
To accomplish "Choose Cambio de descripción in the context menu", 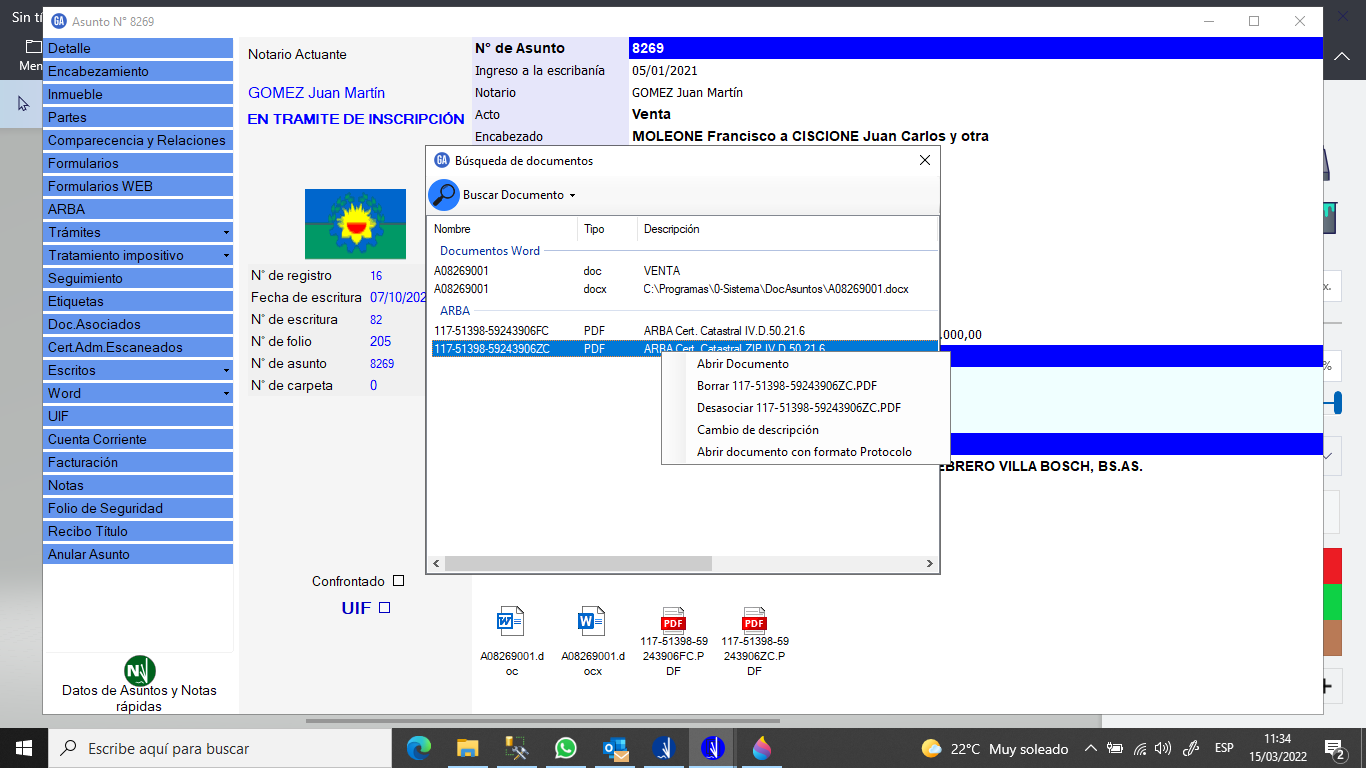I will click(757, 430).
